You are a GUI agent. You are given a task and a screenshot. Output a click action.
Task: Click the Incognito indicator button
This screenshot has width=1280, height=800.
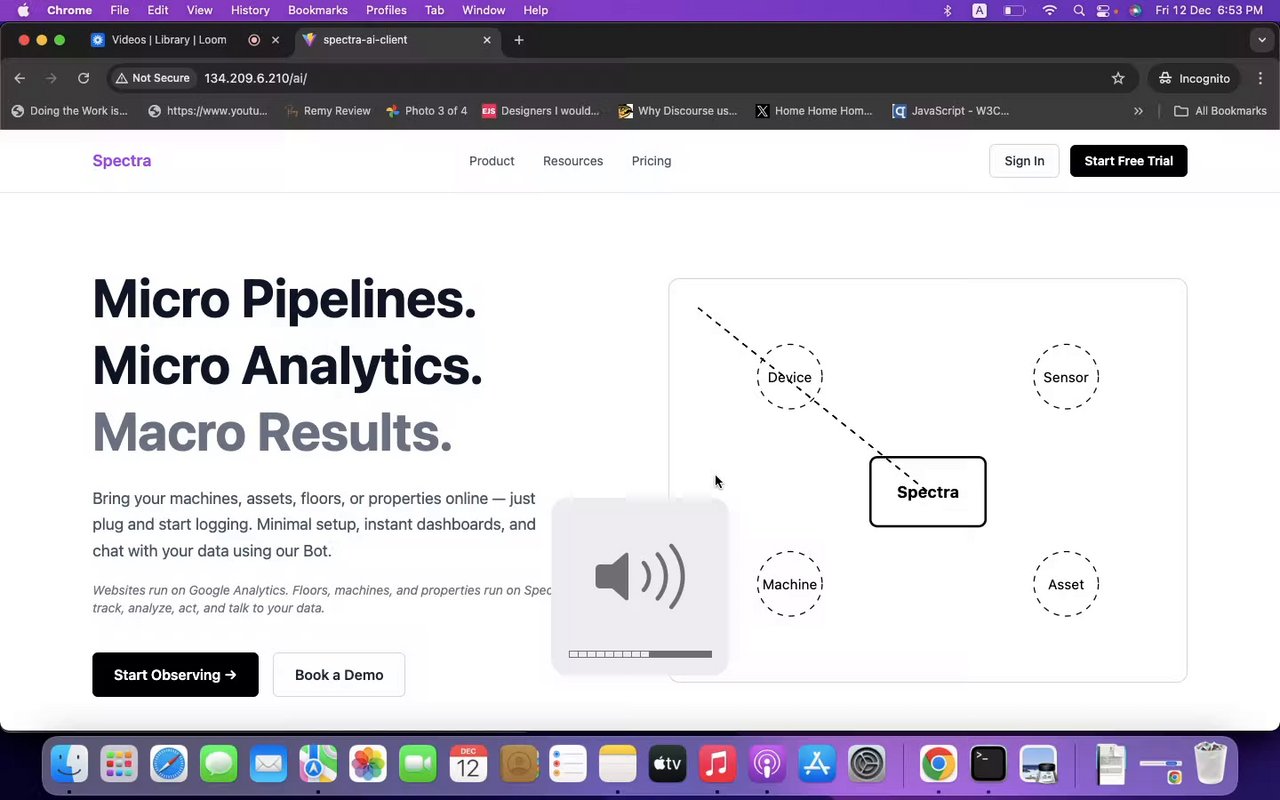1194,78
